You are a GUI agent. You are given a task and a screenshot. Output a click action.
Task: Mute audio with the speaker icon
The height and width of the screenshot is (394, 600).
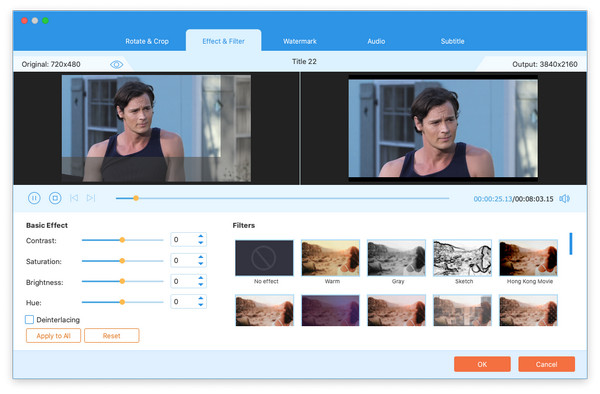pyautogui.click(x=564, y=199)
